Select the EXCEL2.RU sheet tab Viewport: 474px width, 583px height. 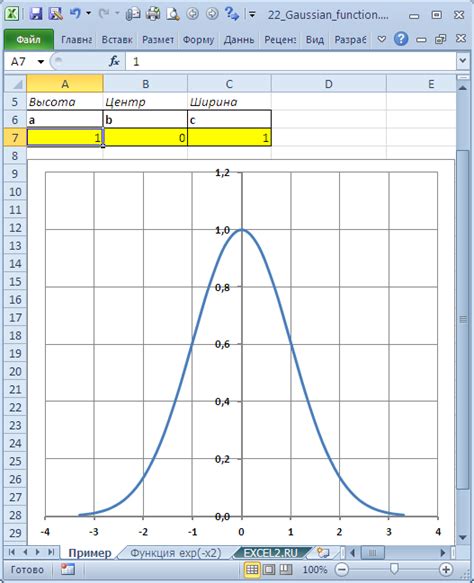point(271,553)
